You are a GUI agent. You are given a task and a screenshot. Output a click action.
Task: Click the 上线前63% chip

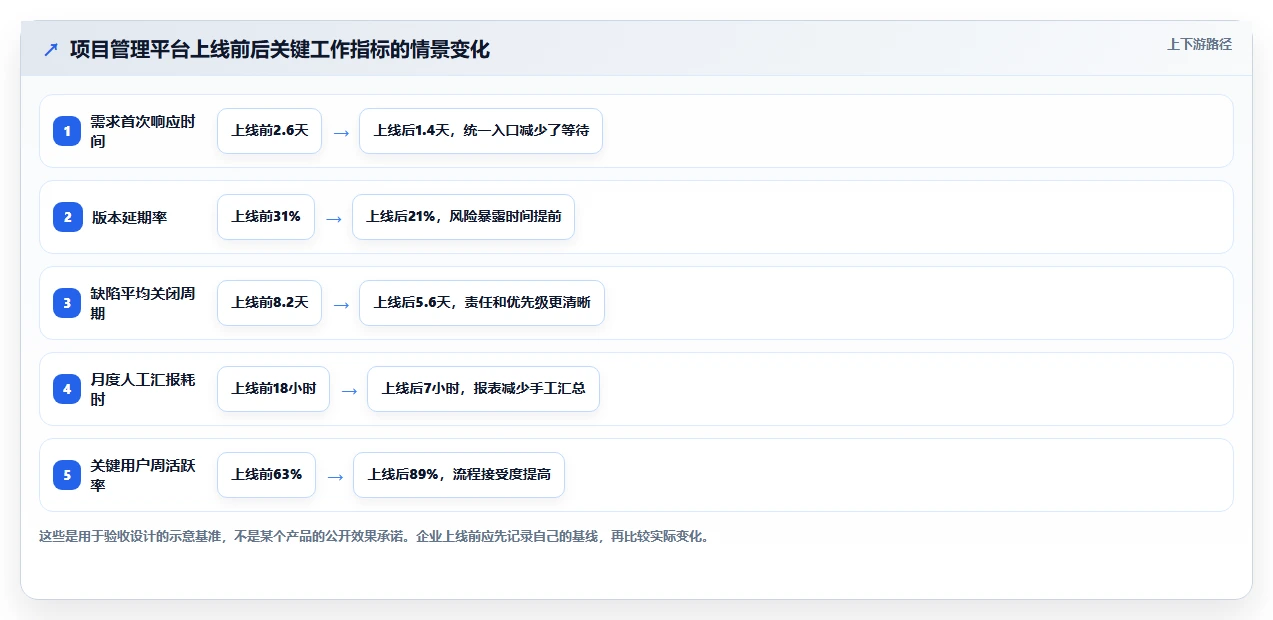coord(266,475)
